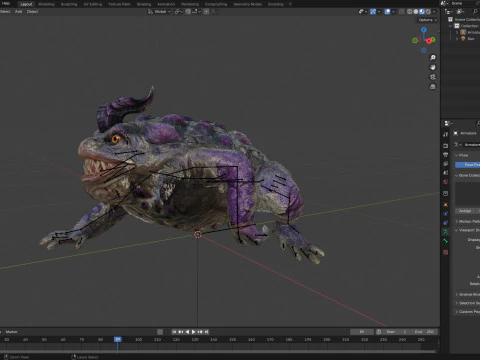Open the View Layer properties tab icon

tap(446, 164)
